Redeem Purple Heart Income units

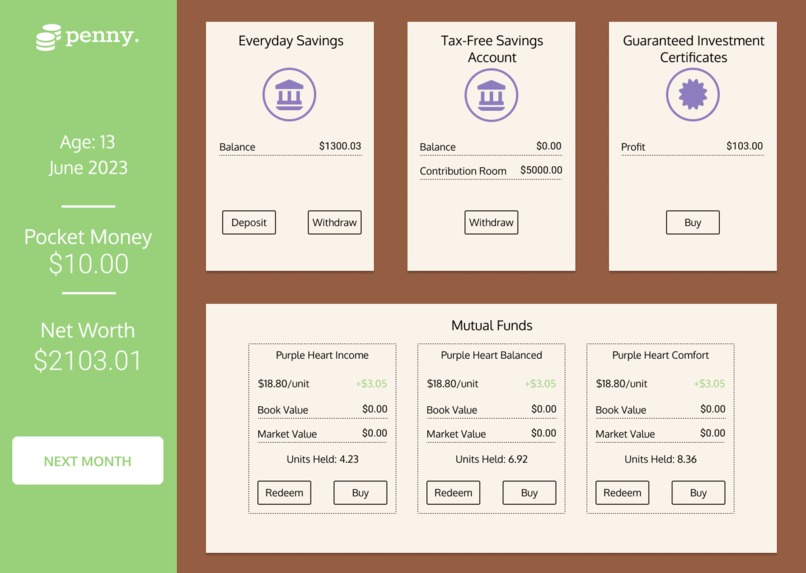pyautogui.click(x=284, y=493)
